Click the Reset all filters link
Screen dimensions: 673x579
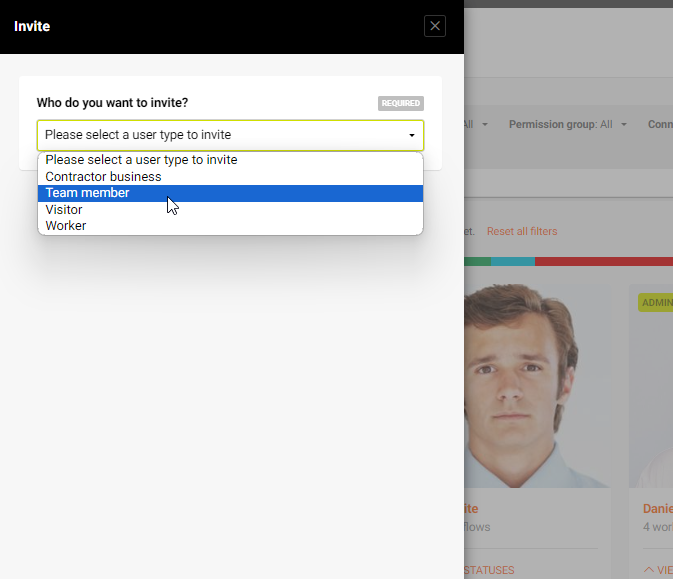click(x=522, y=231)
